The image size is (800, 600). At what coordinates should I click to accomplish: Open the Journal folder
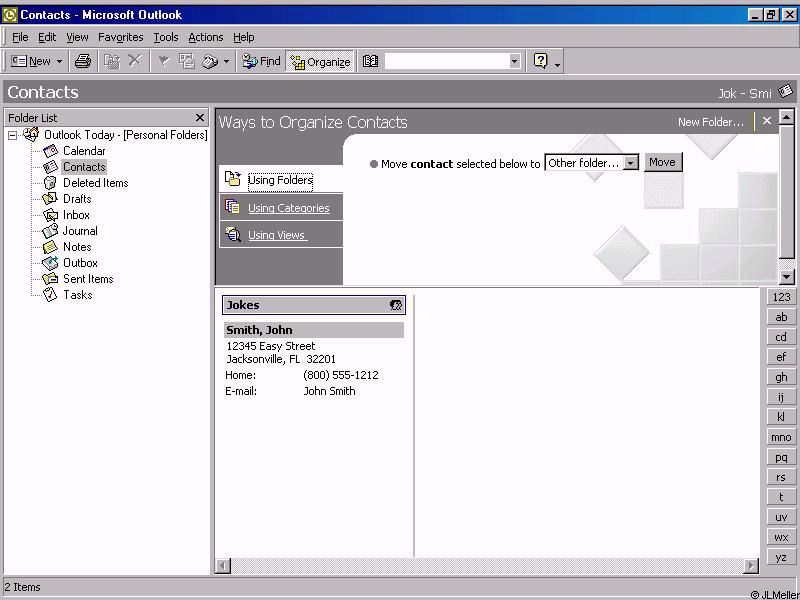[80, 231]
